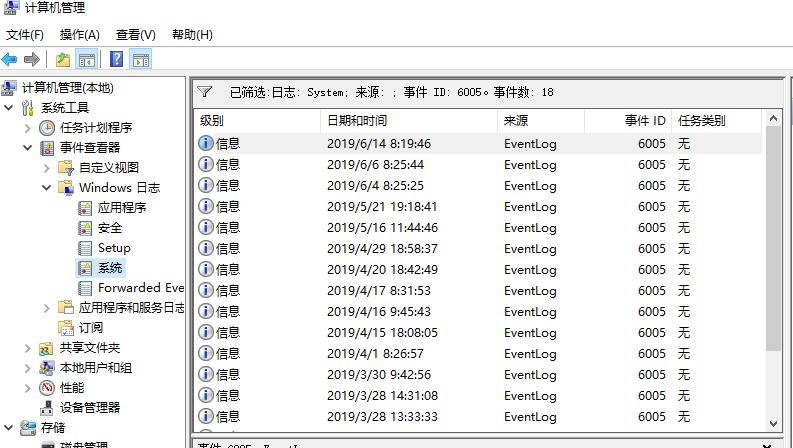Click the Windows 日志 folder icon

click(x=66, y=188)
